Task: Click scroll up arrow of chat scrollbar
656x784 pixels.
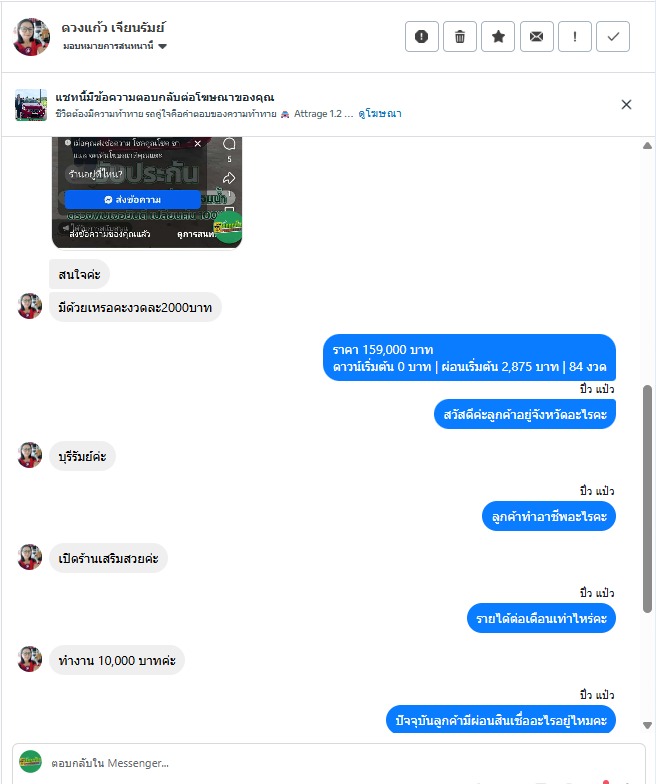Action: tap(647, 146)
